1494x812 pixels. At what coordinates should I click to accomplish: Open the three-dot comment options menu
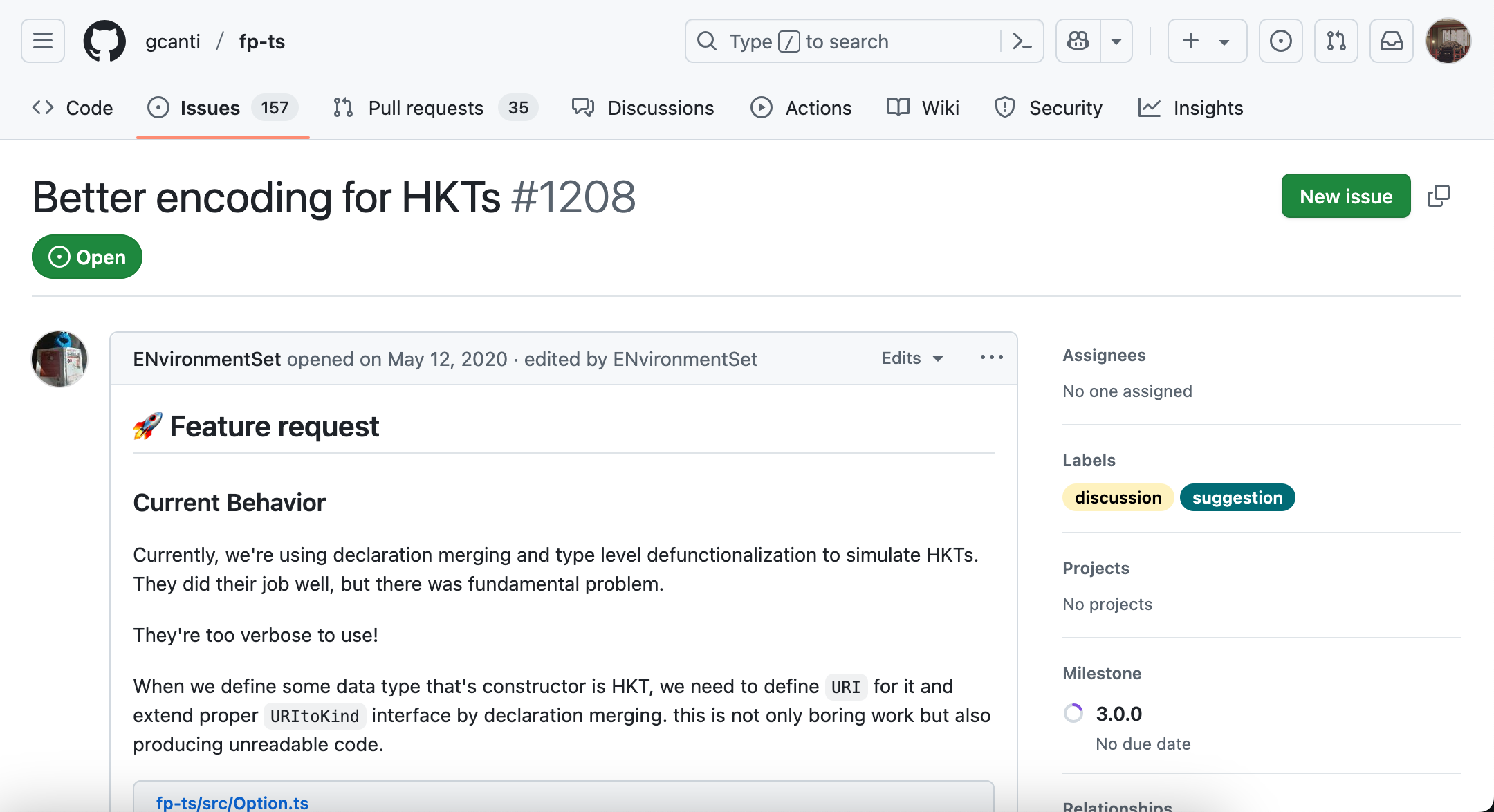991,358
